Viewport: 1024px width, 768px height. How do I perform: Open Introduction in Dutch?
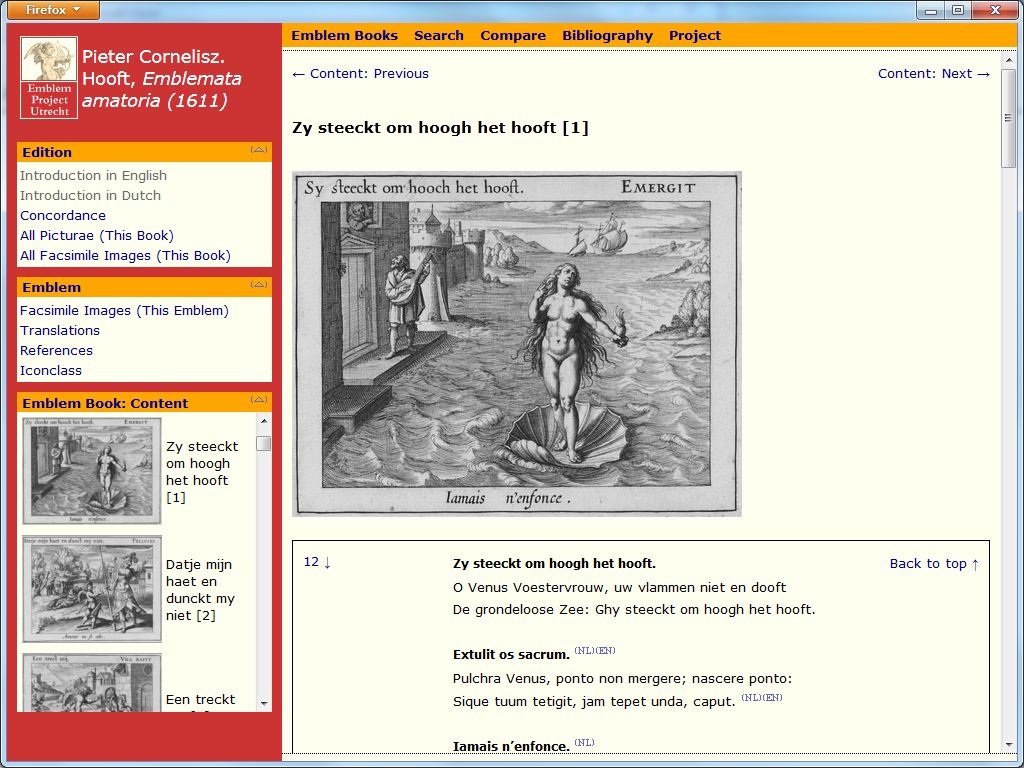[x=90, y=196]
